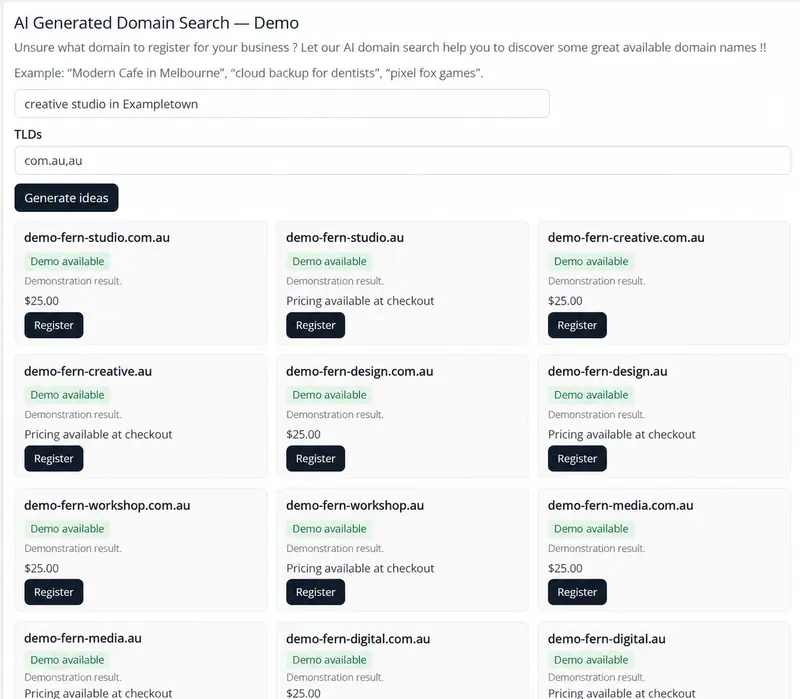Select the demo-fern-creative.com.au domain name
The width and height of the screenshot is (800, 699).
pos(626,237)
